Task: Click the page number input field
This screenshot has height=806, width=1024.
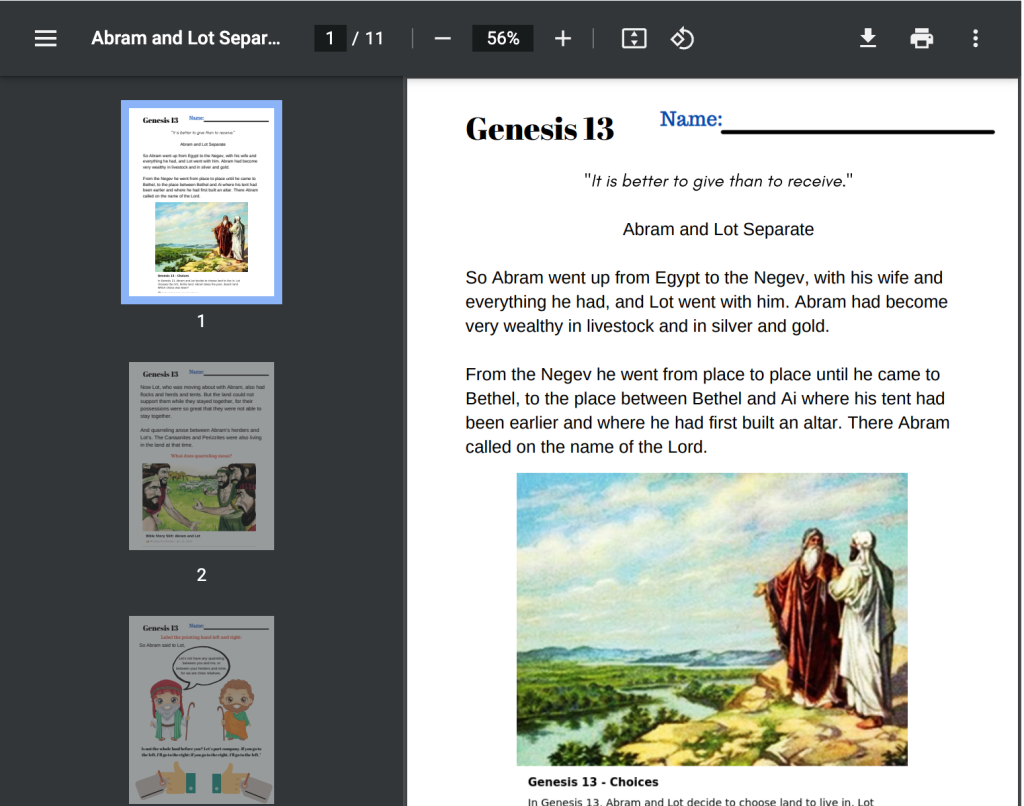Action: tap(329, 38)
